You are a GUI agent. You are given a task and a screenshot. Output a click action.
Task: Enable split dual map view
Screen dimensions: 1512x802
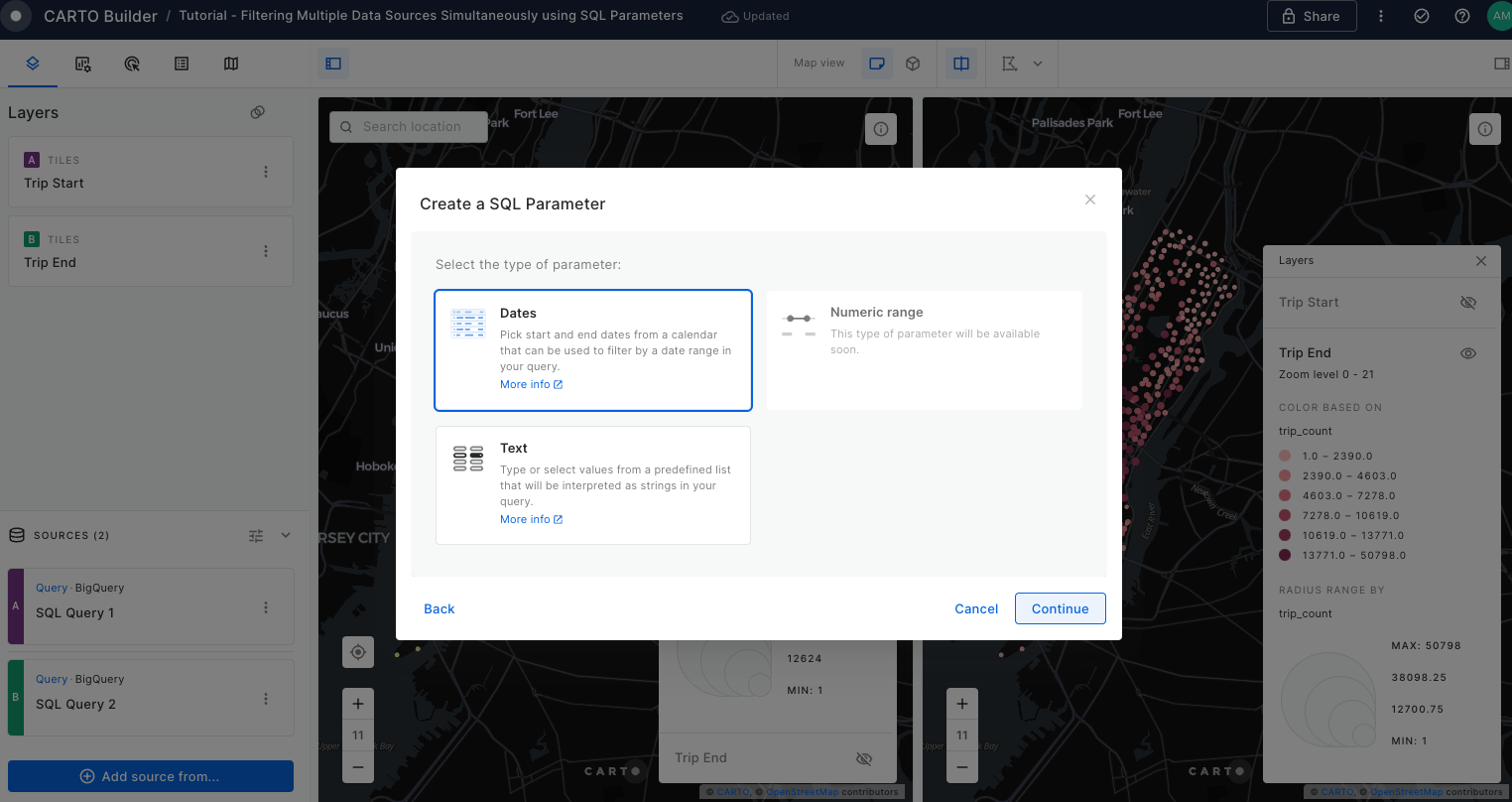tap(961, 64)
